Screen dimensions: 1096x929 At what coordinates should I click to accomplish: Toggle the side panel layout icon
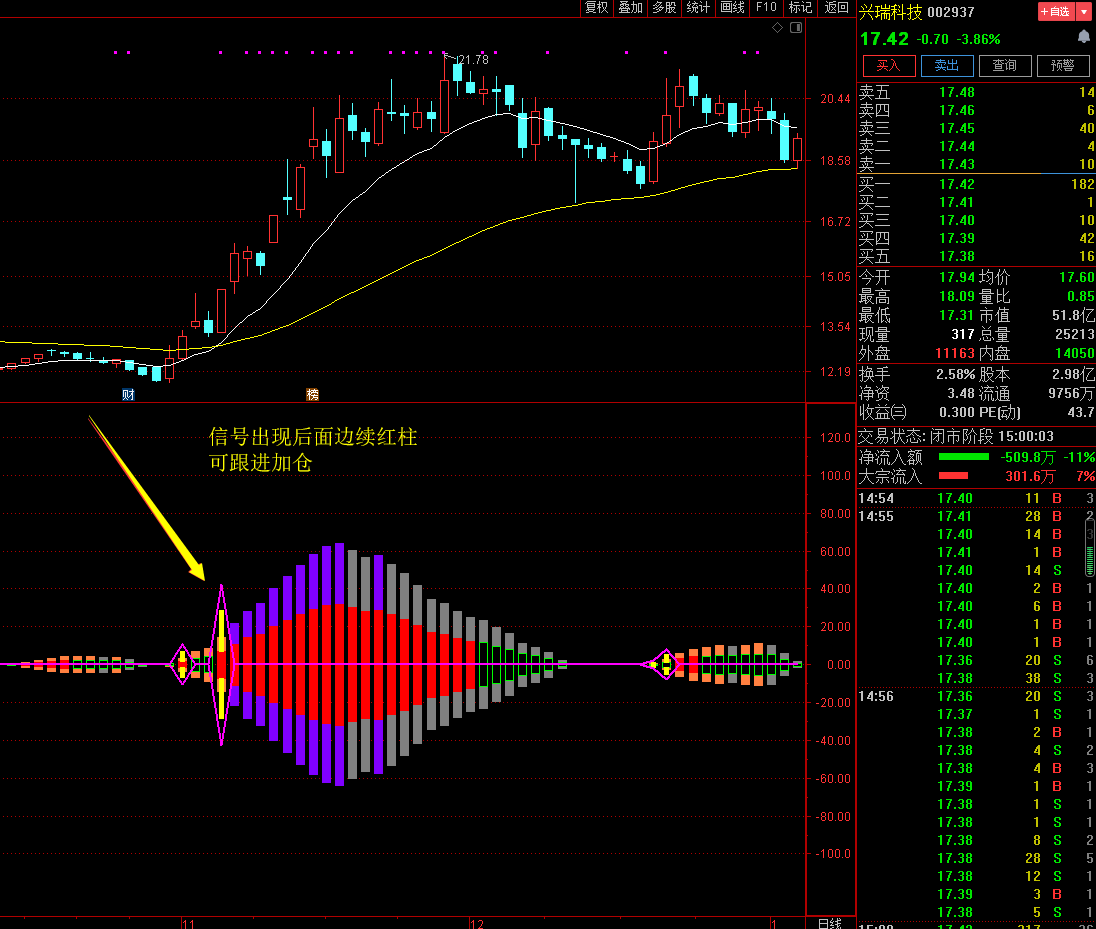pos(794,28)
